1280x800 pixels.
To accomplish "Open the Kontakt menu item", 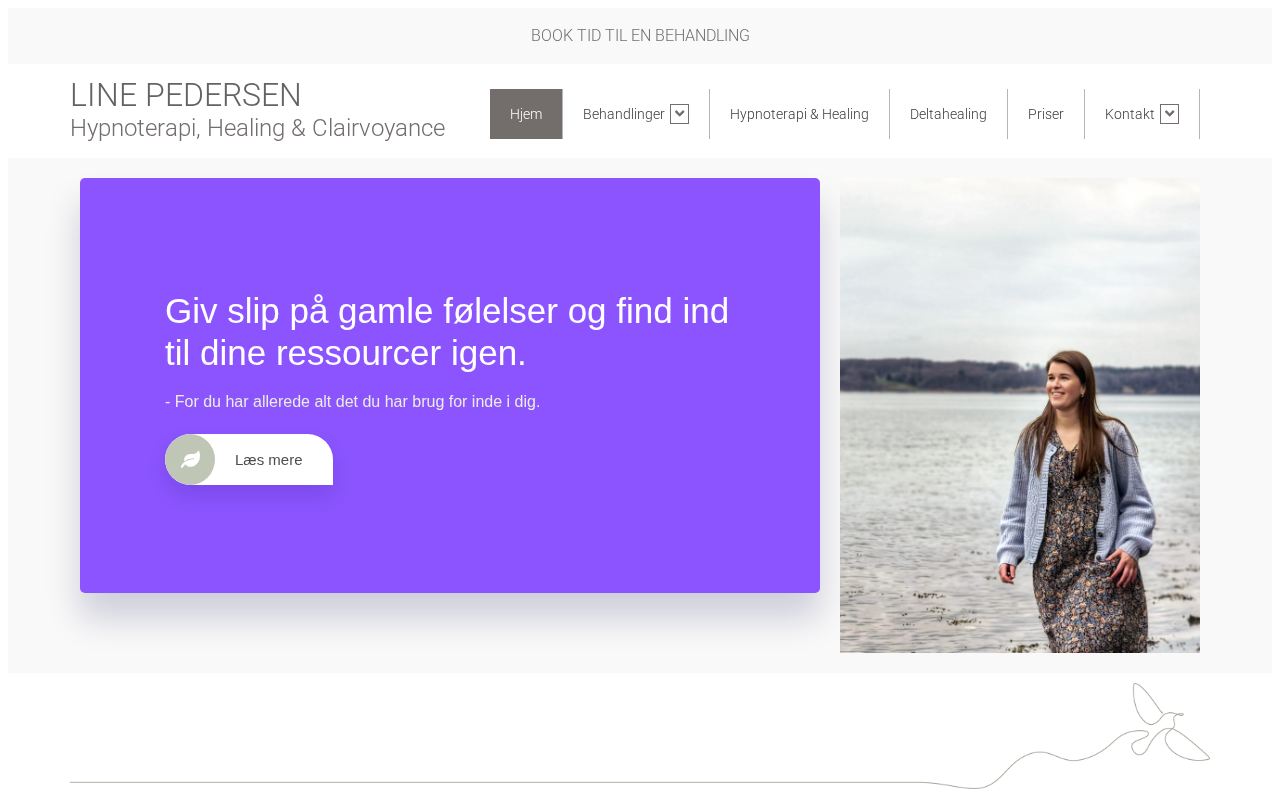I will coord(1130,114).
